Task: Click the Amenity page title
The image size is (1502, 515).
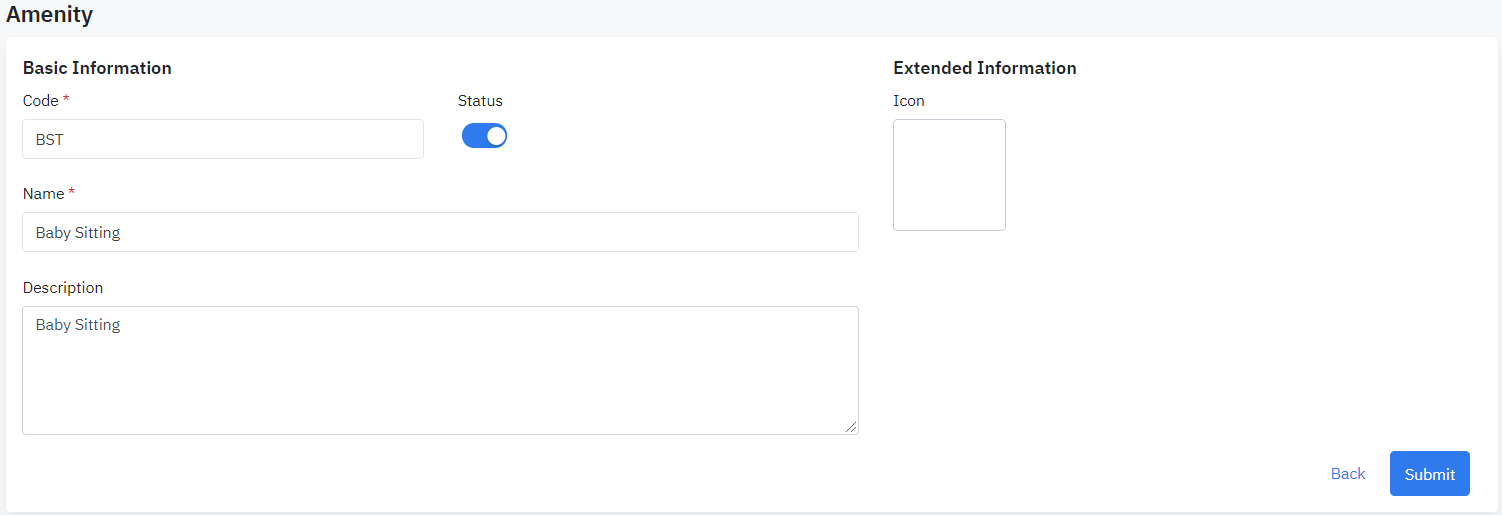Action: (49, 15)
